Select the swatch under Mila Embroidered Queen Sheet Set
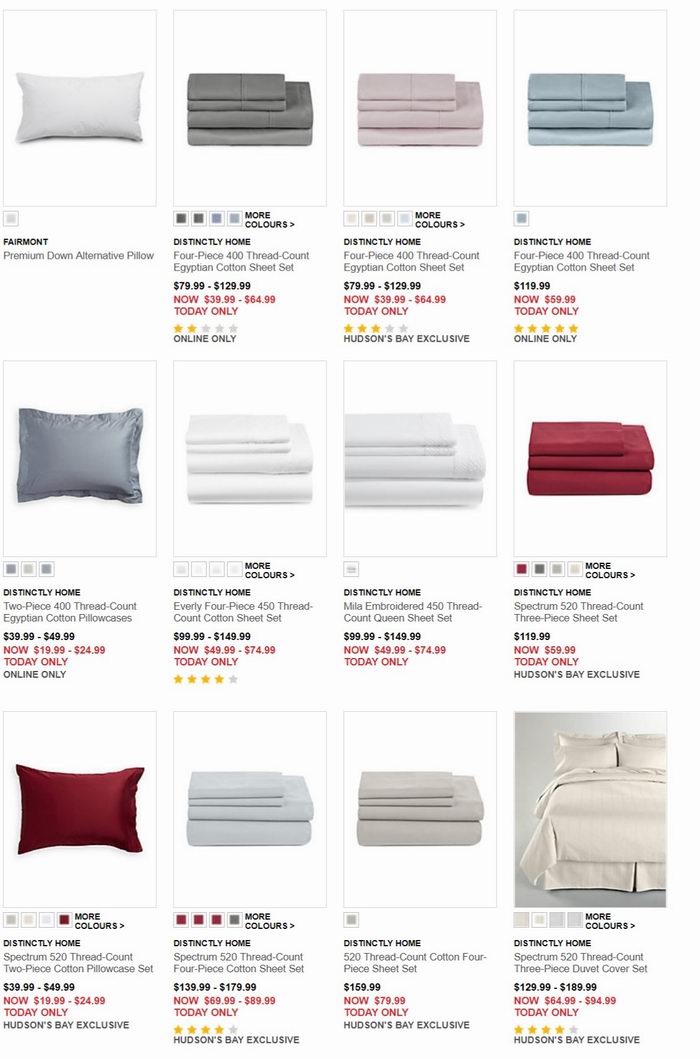Screen dimensions: 700x1059 coord(351,569)
